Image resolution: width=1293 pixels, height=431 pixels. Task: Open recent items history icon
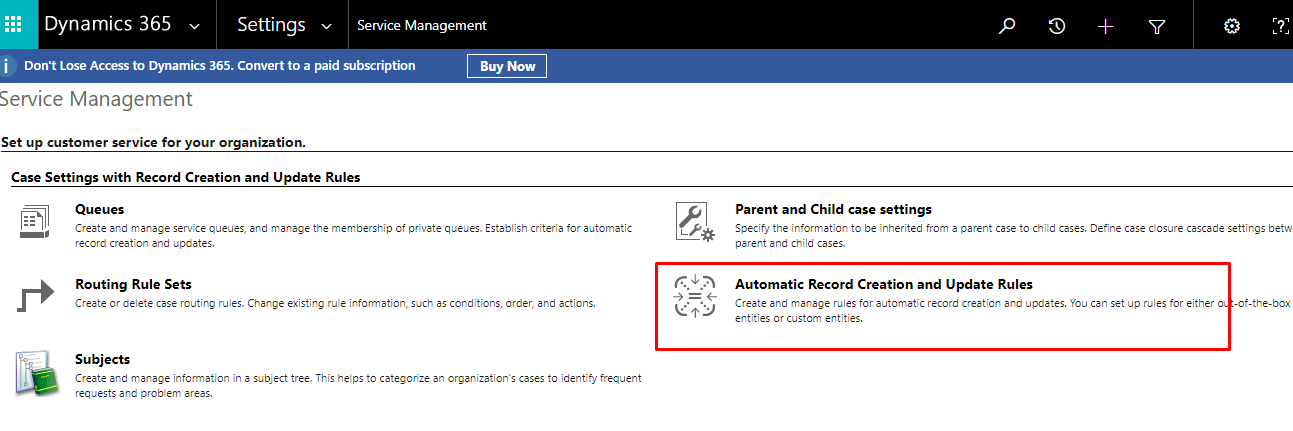1056,26
